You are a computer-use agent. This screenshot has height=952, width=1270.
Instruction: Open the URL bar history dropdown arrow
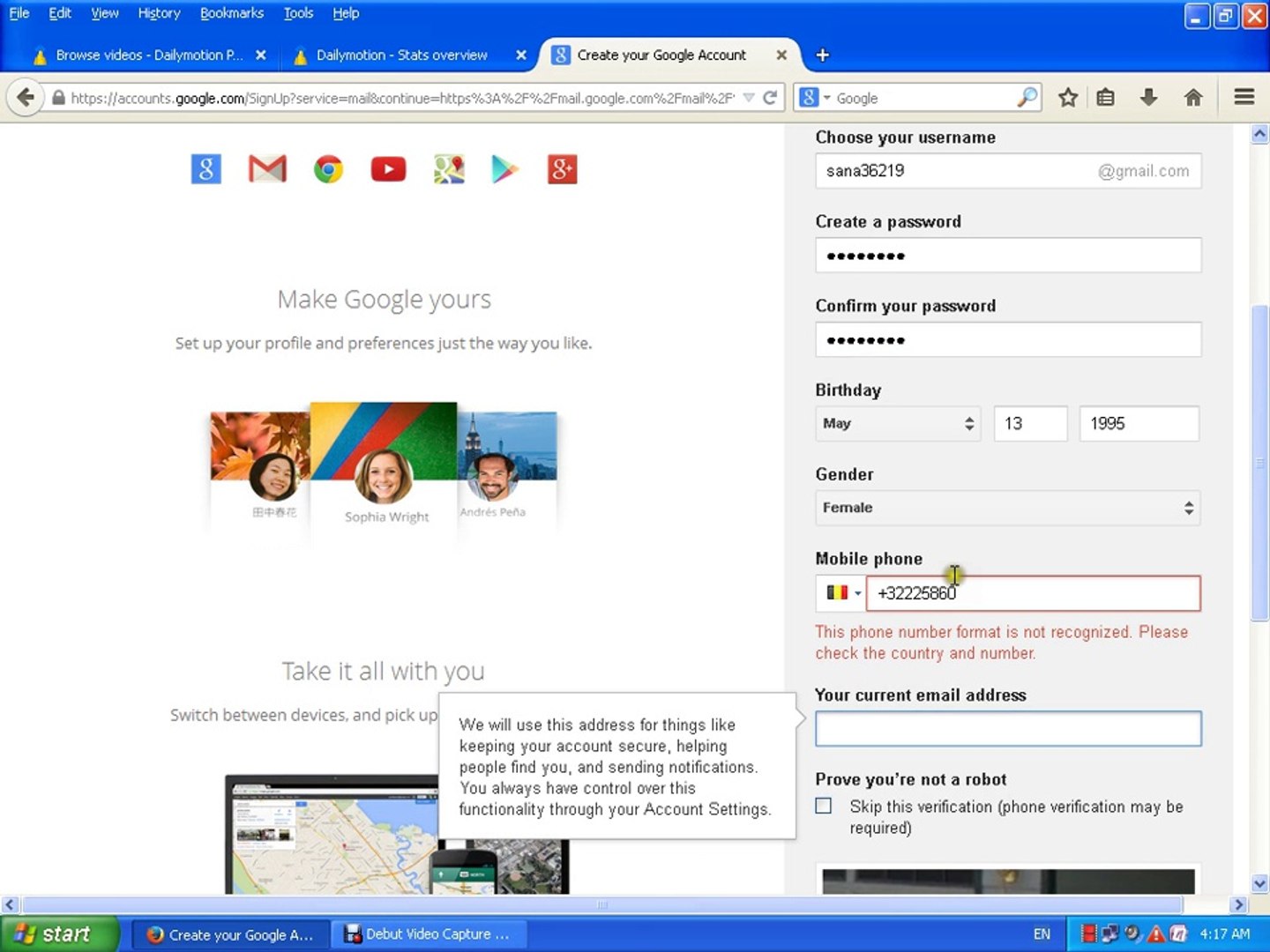tap(749, 98)
